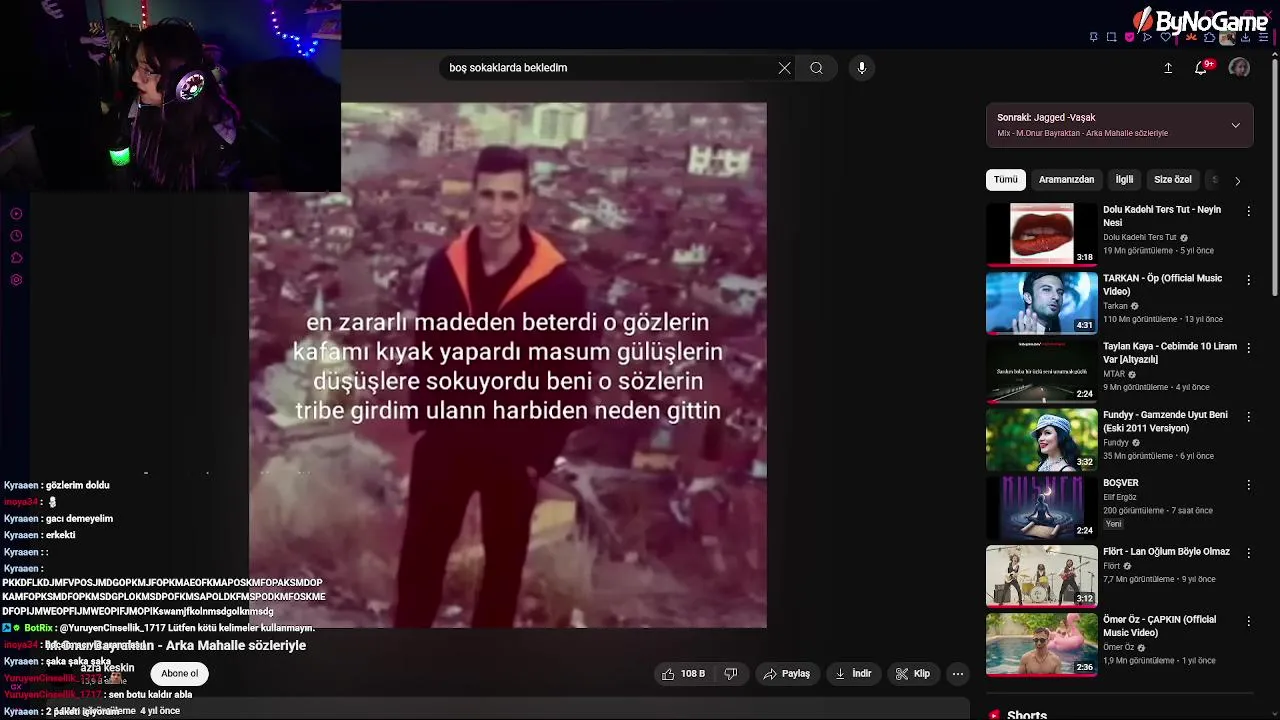Screen dimensions: 1280x720
Task: Click the browser snapshot tool icon
Action: click(1111, 37)
